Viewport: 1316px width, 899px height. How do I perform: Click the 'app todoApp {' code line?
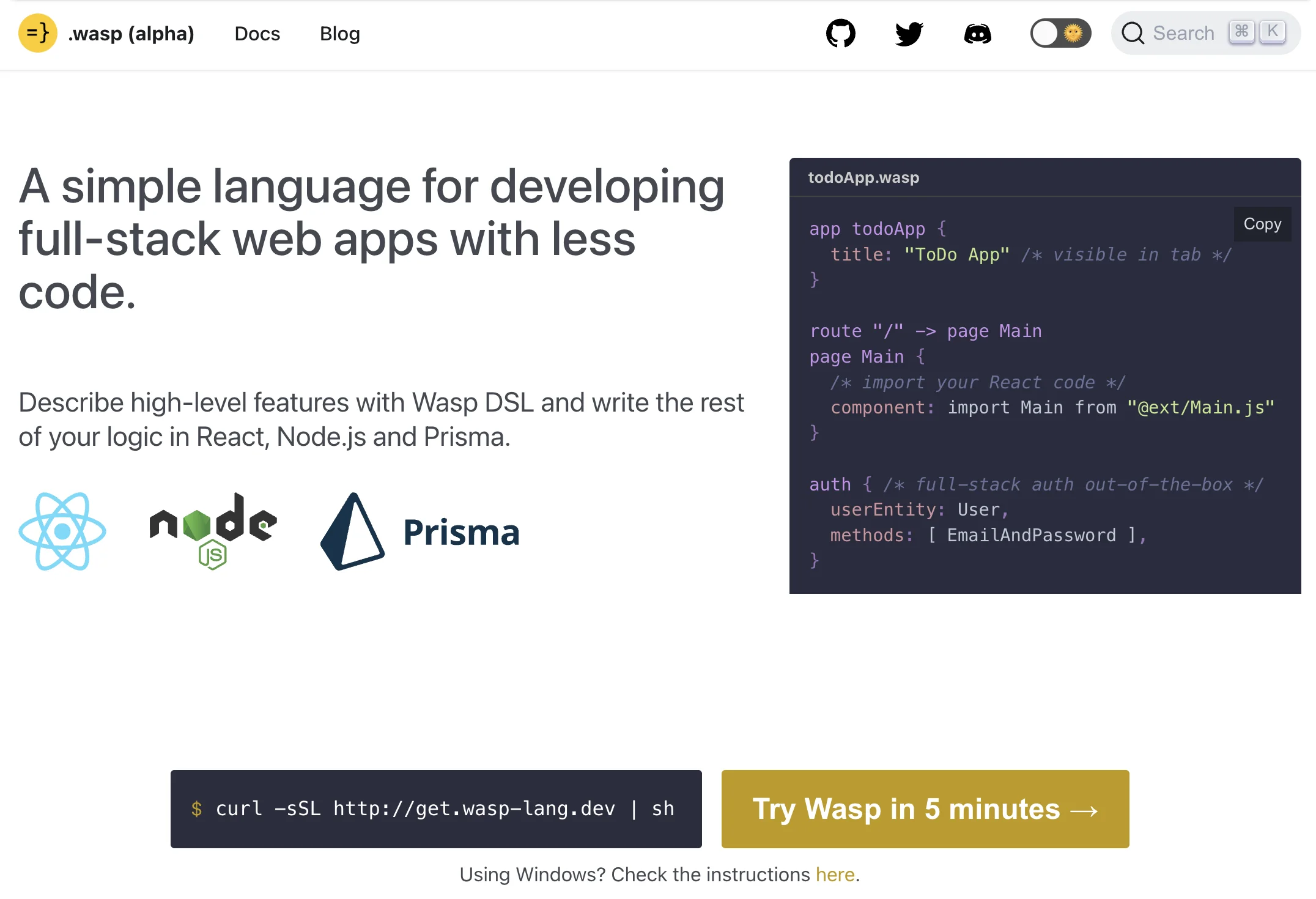878,229
